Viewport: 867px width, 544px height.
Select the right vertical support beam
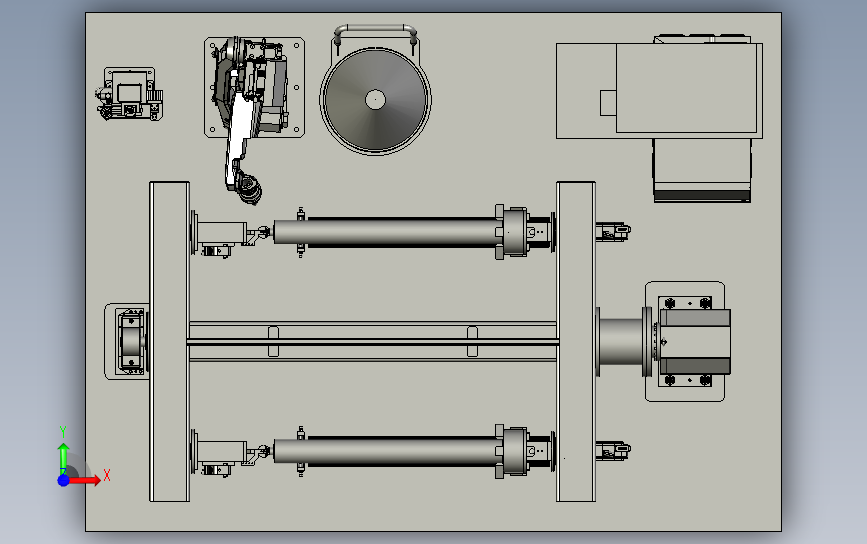tap(576, 342)
